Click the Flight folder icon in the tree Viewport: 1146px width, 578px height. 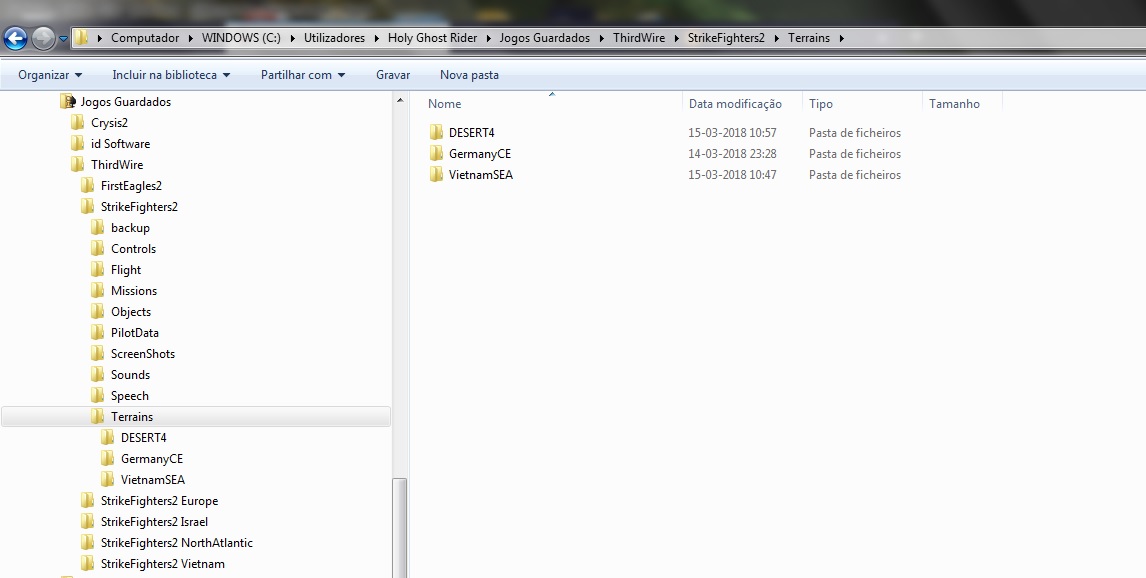pyautogui.click(x=97, y=270)
